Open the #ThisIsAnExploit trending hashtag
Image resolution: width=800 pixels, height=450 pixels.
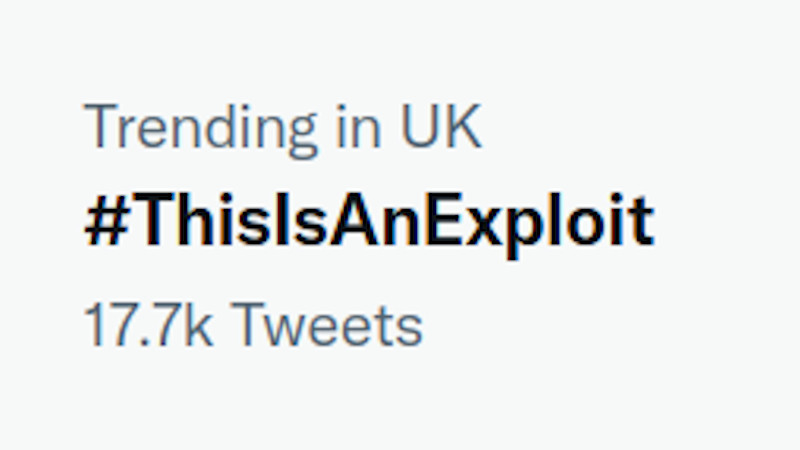tap(369, 223)
